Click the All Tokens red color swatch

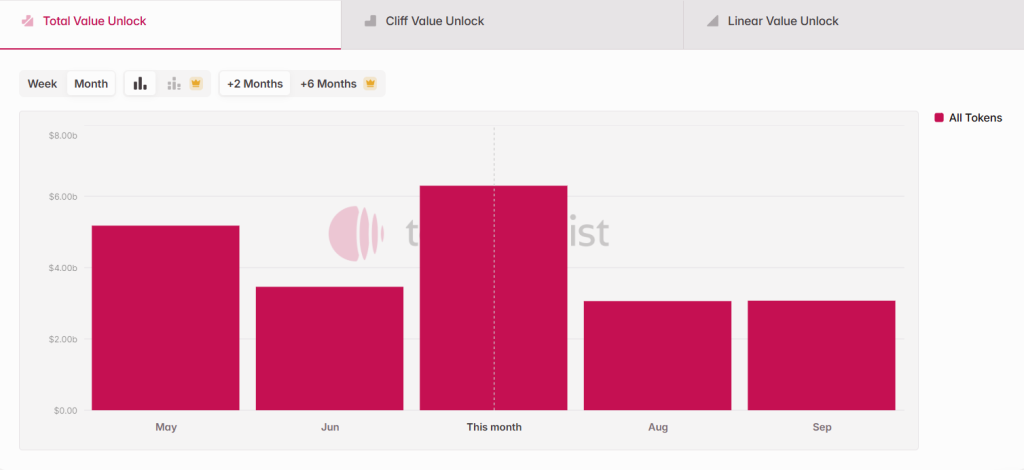tap(939, 118)
